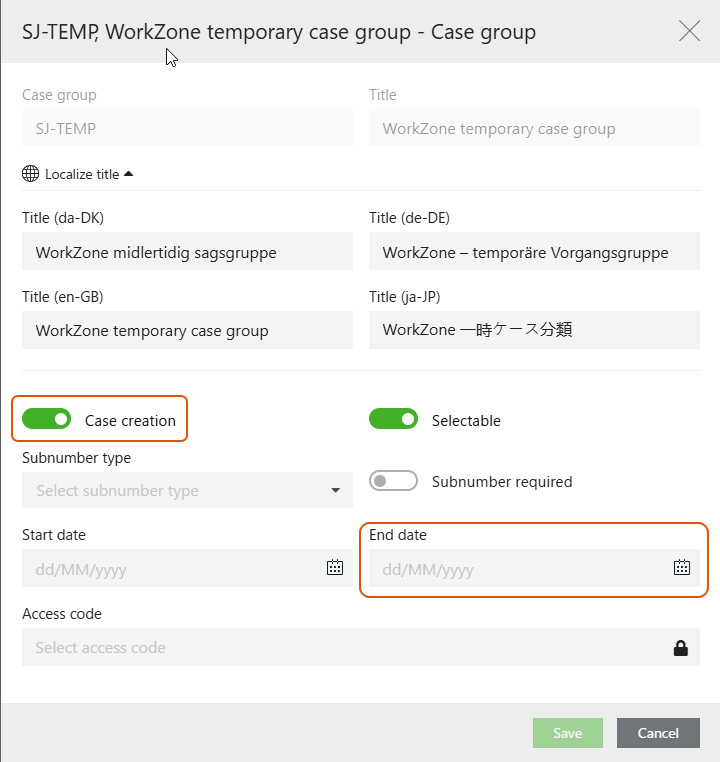Click the End date input field
The image size is (720, 762).
pyautogui.click(x=515, y=569)
